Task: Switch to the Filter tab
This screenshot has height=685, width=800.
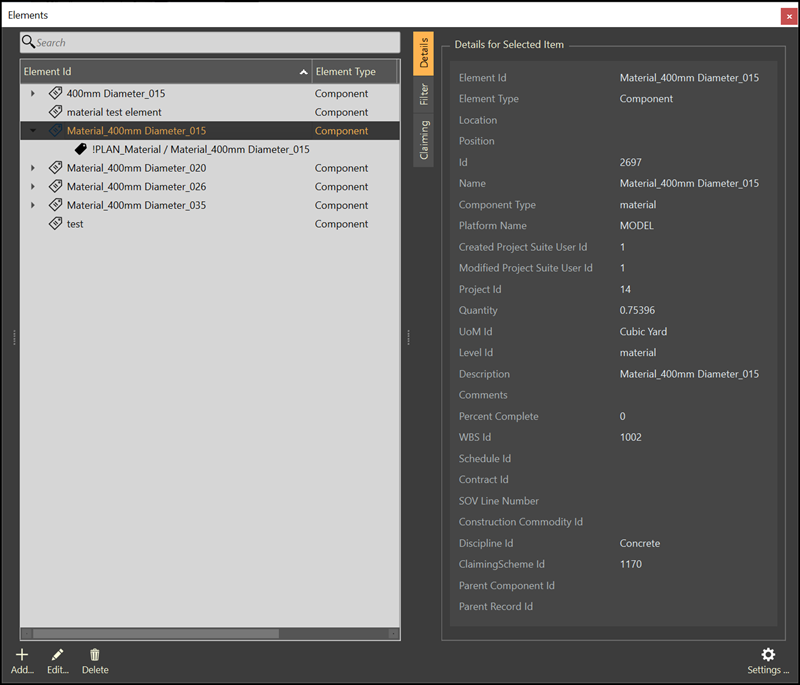Action: [x=424, y=94]
